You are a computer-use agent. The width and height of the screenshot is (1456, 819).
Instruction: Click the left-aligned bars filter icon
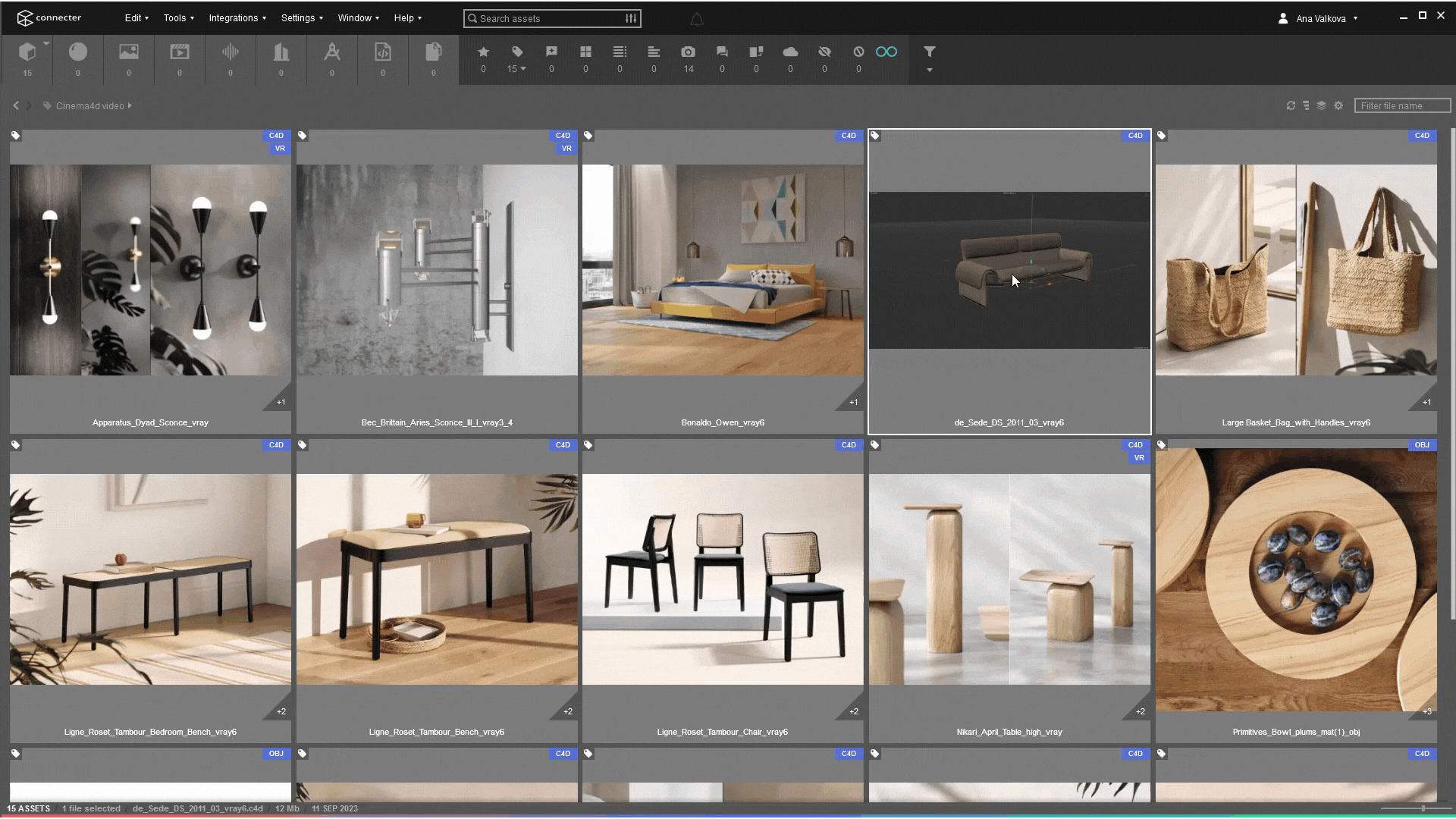[654, 52]
